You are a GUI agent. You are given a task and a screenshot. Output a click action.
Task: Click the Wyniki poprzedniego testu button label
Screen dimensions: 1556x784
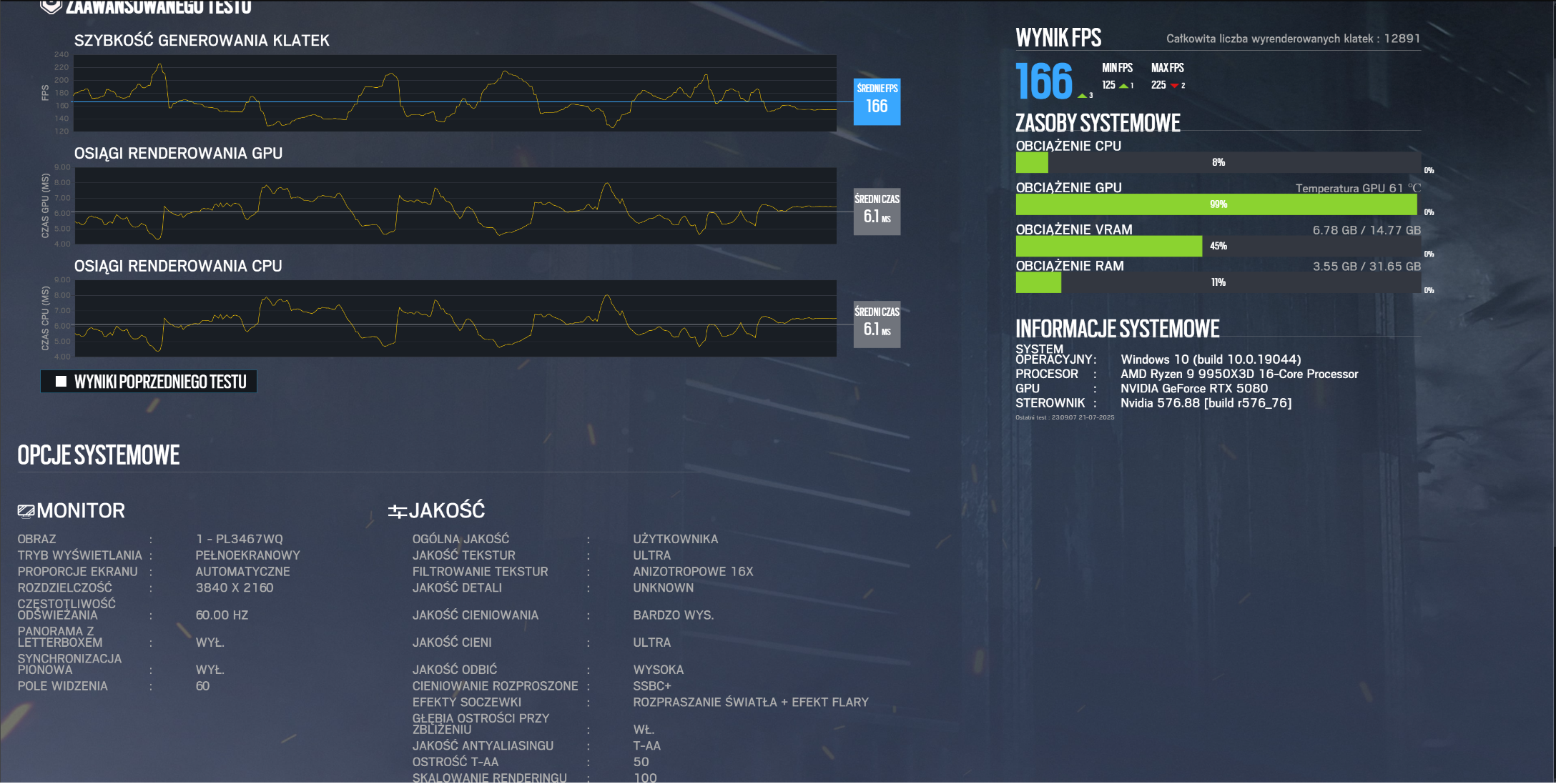pyautogui.click(x=160, y=382)
